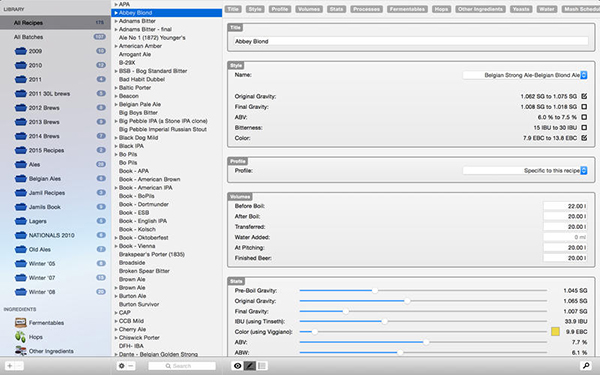The width and height of the screenshot is (600, 375).
Task: Click the Original Gravity slider handle
Action: pyautogui.click(x=407, y=301)
